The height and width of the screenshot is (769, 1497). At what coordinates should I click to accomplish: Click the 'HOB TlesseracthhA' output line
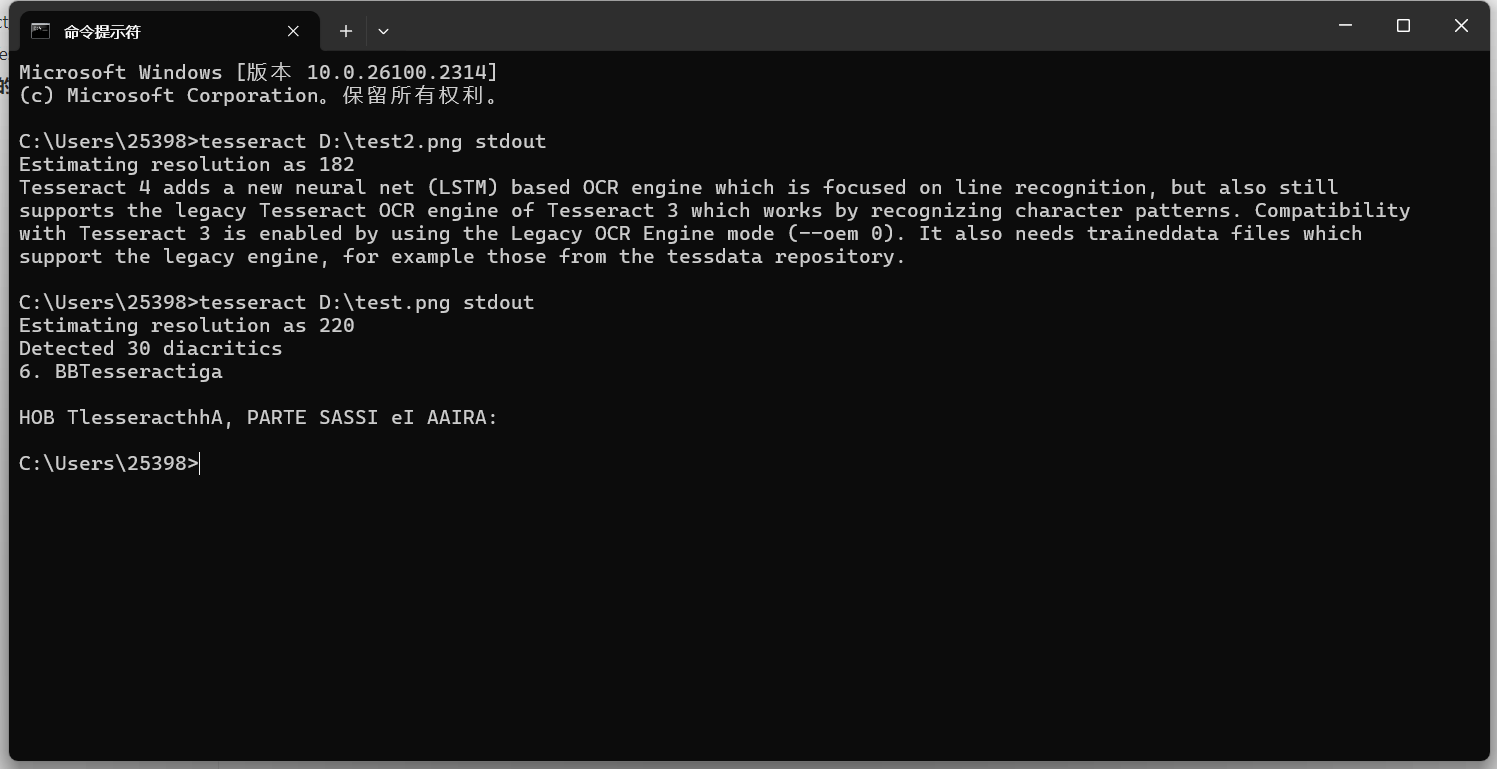point(258,417)
